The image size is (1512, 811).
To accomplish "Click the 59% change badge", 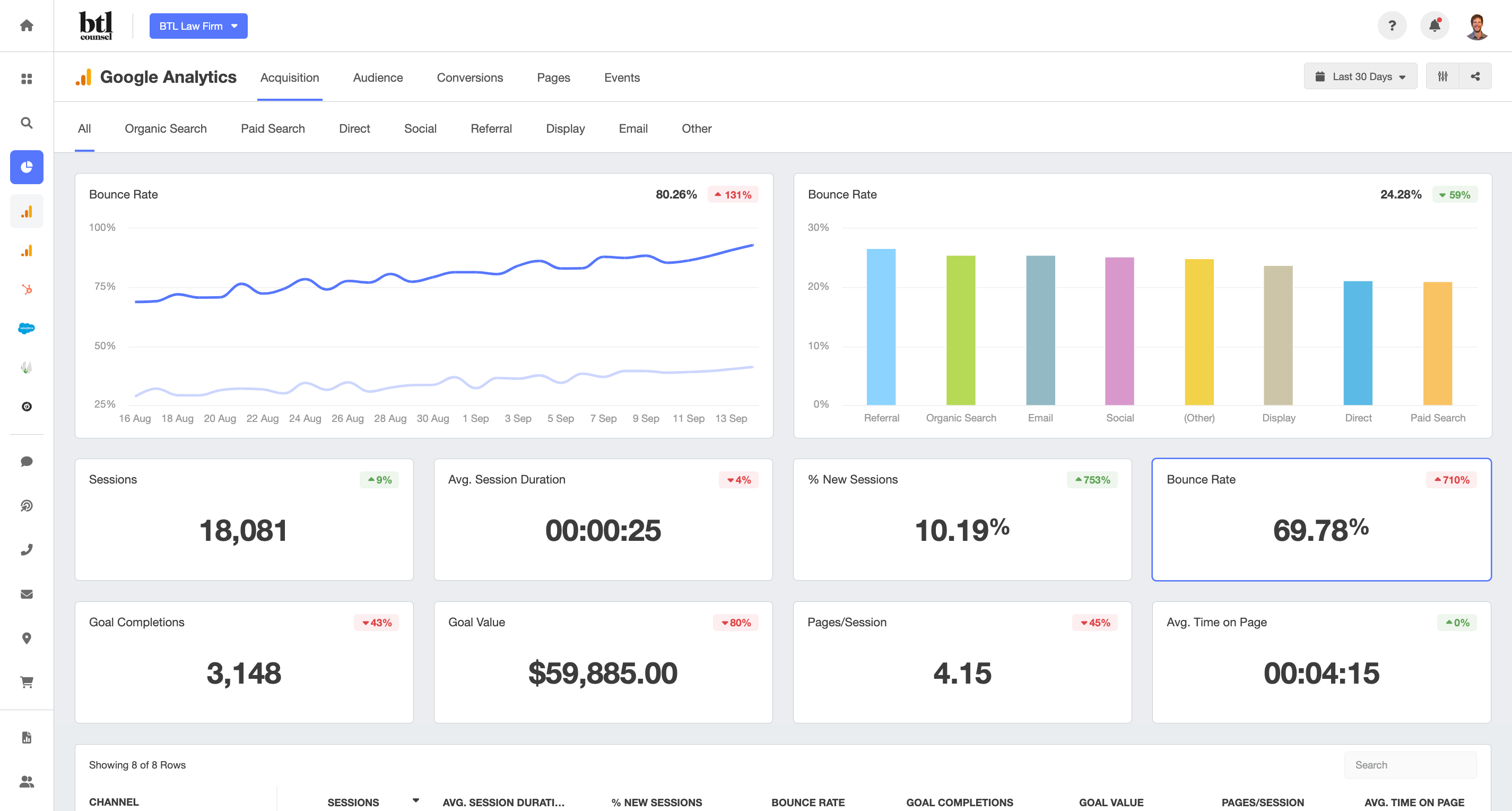I will click(1455, 194).
